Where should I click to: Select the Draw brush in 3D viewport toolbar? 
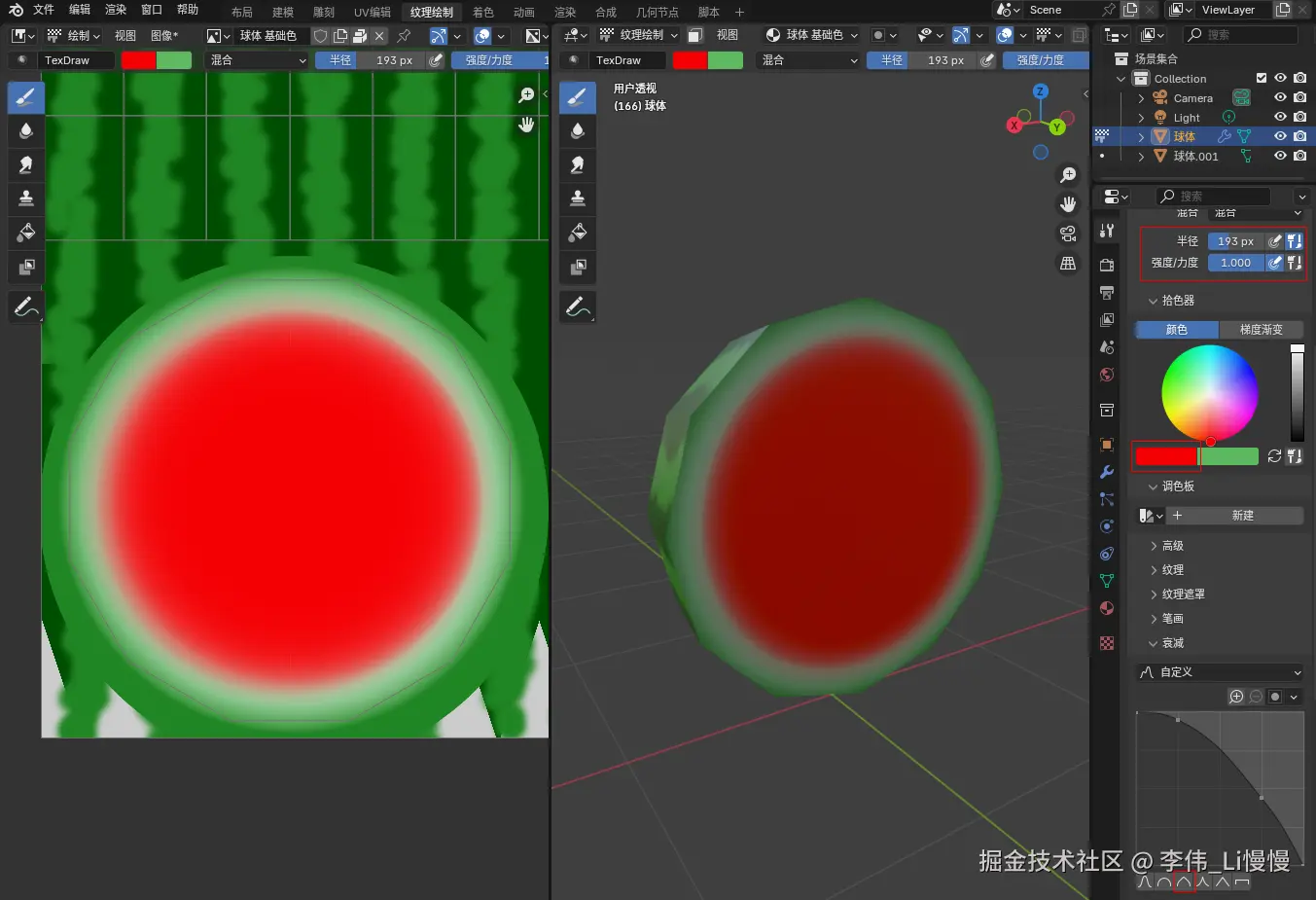tap(578, 97)
